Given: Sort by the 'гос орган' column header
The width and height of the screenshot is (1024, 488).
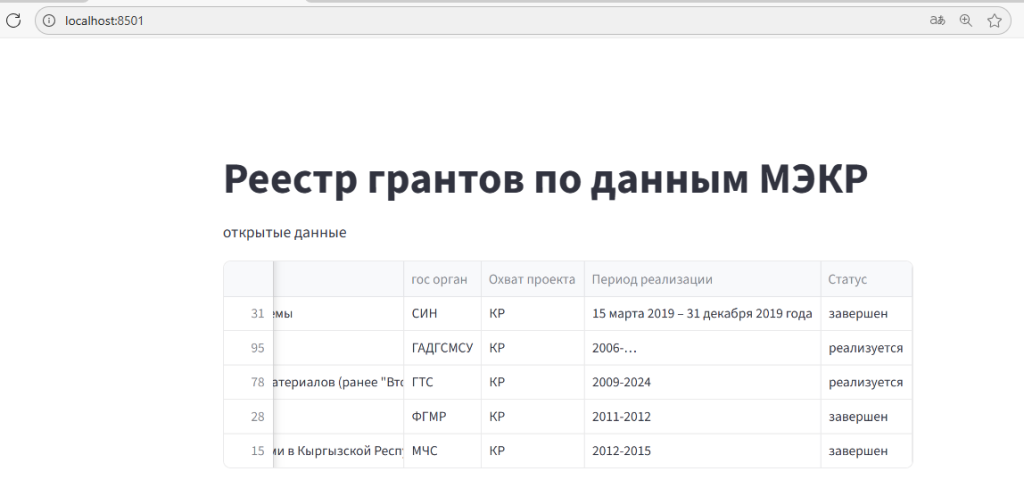Looking at the screenshot, I should tap(440, 279).
